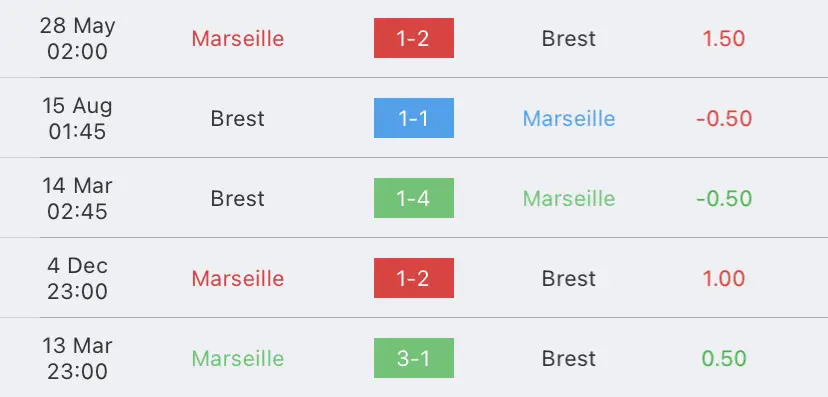828x397 pixels.
Task: Open the red 1-2 score on 4 Dec
Action: click(413, 278)
